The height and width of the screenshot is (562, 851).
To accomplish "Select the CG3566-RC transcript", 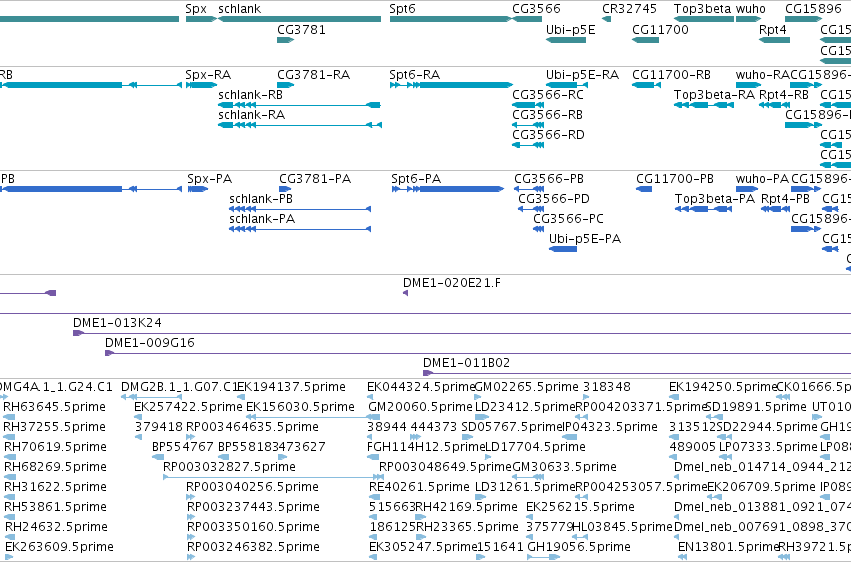I will click(528, 105).
